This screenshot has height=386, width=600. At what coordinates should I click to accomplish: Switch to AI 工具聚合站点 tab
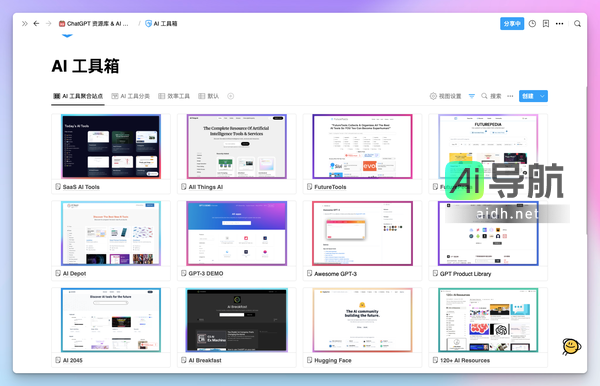click(x=78, y=96)
